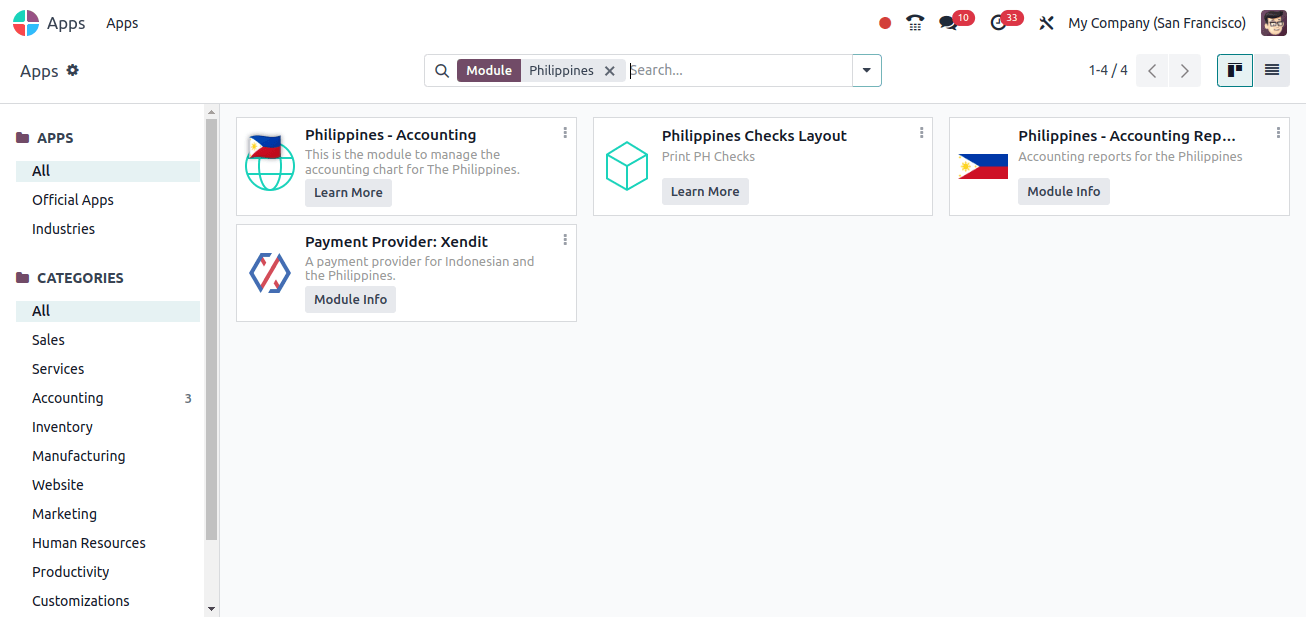The height and width of the screenshot is (617, 1306).
Task: Click the Philippines Checks Layout cube icon
Action: pos(627,166)
